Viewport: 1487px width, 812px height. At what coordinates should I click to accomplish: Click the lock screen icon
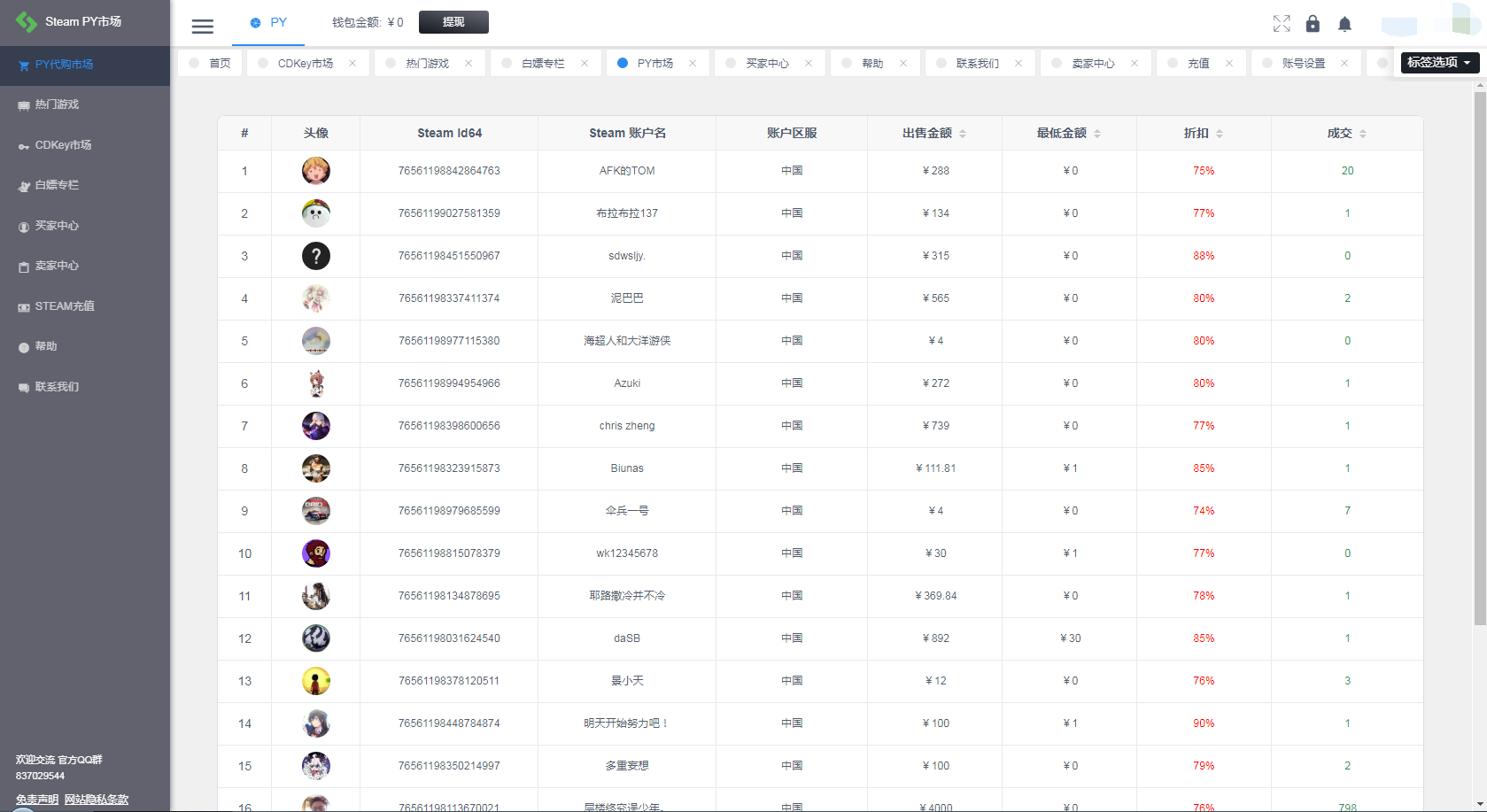[x=1313, y=24]
